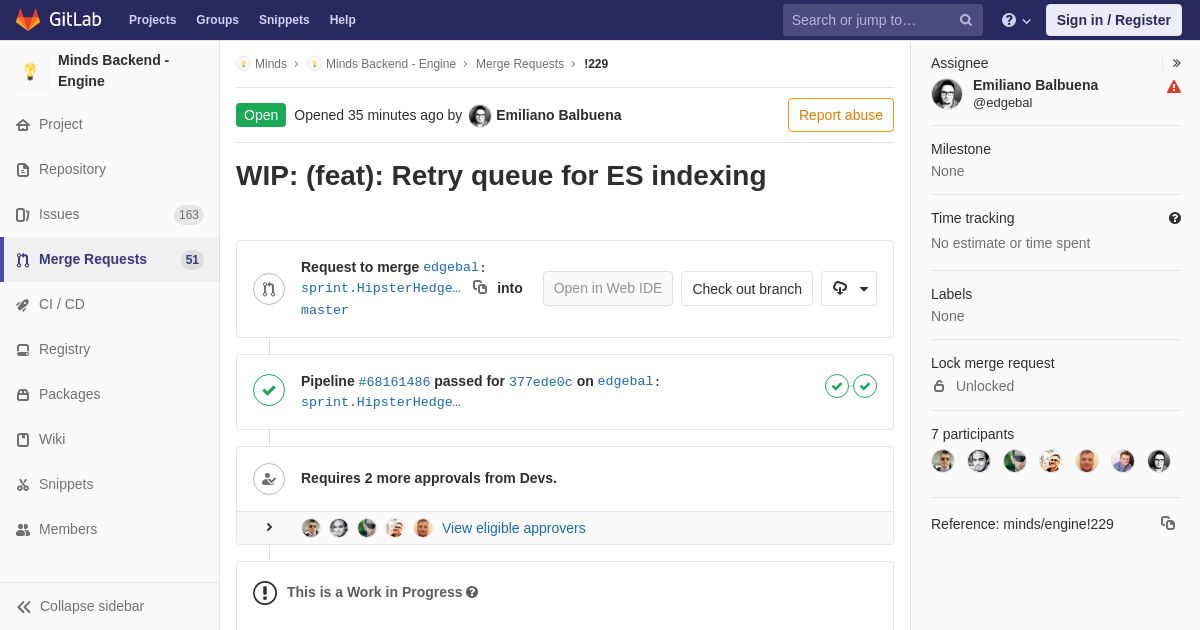Click Report abuse button
Image resolution: width=1200 pixels, height=630 pixels.
coord(841,115)
